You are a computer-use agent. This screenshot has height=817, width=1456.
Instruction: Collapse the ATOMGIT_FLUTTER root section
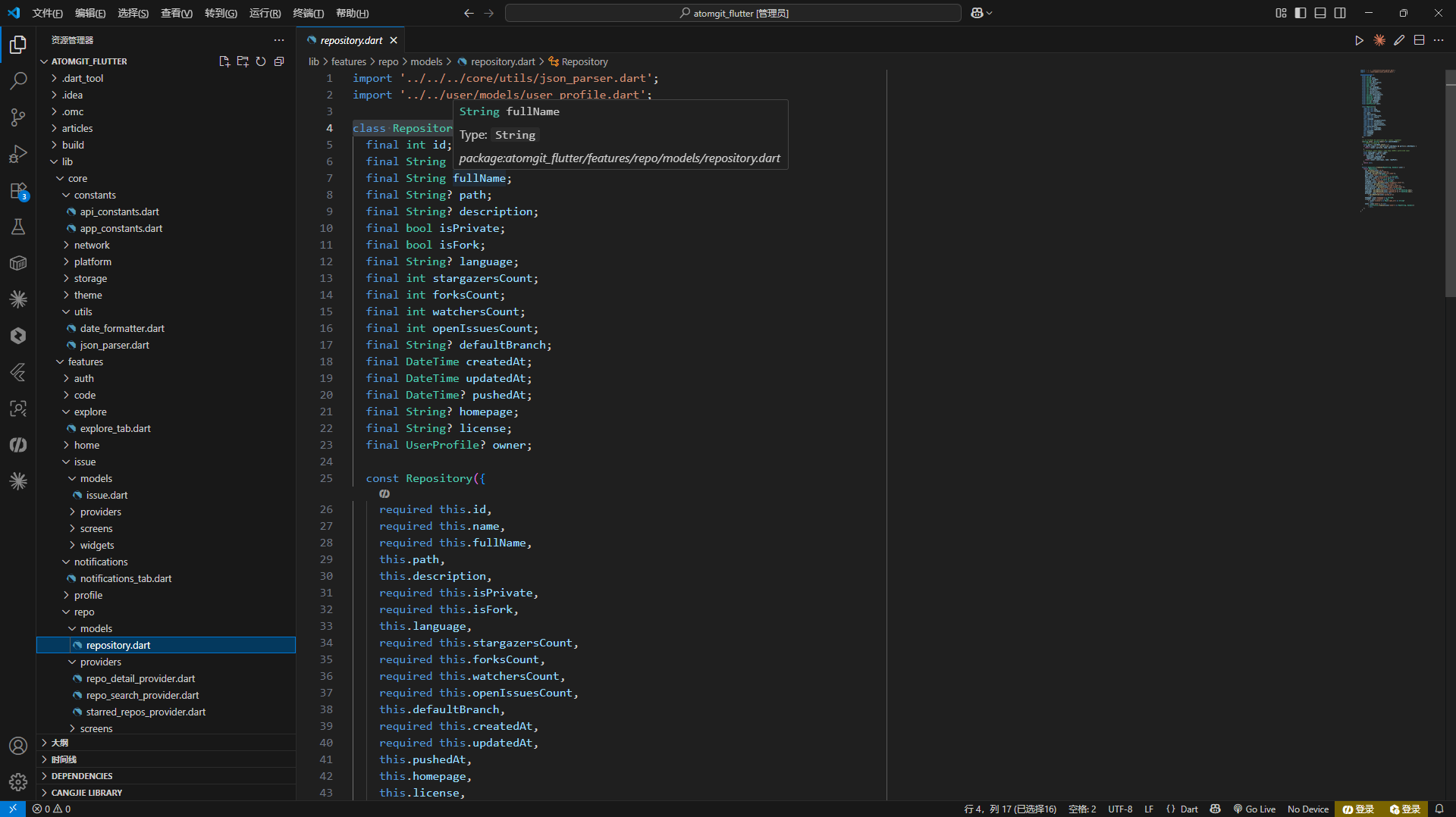pos(89,61)
